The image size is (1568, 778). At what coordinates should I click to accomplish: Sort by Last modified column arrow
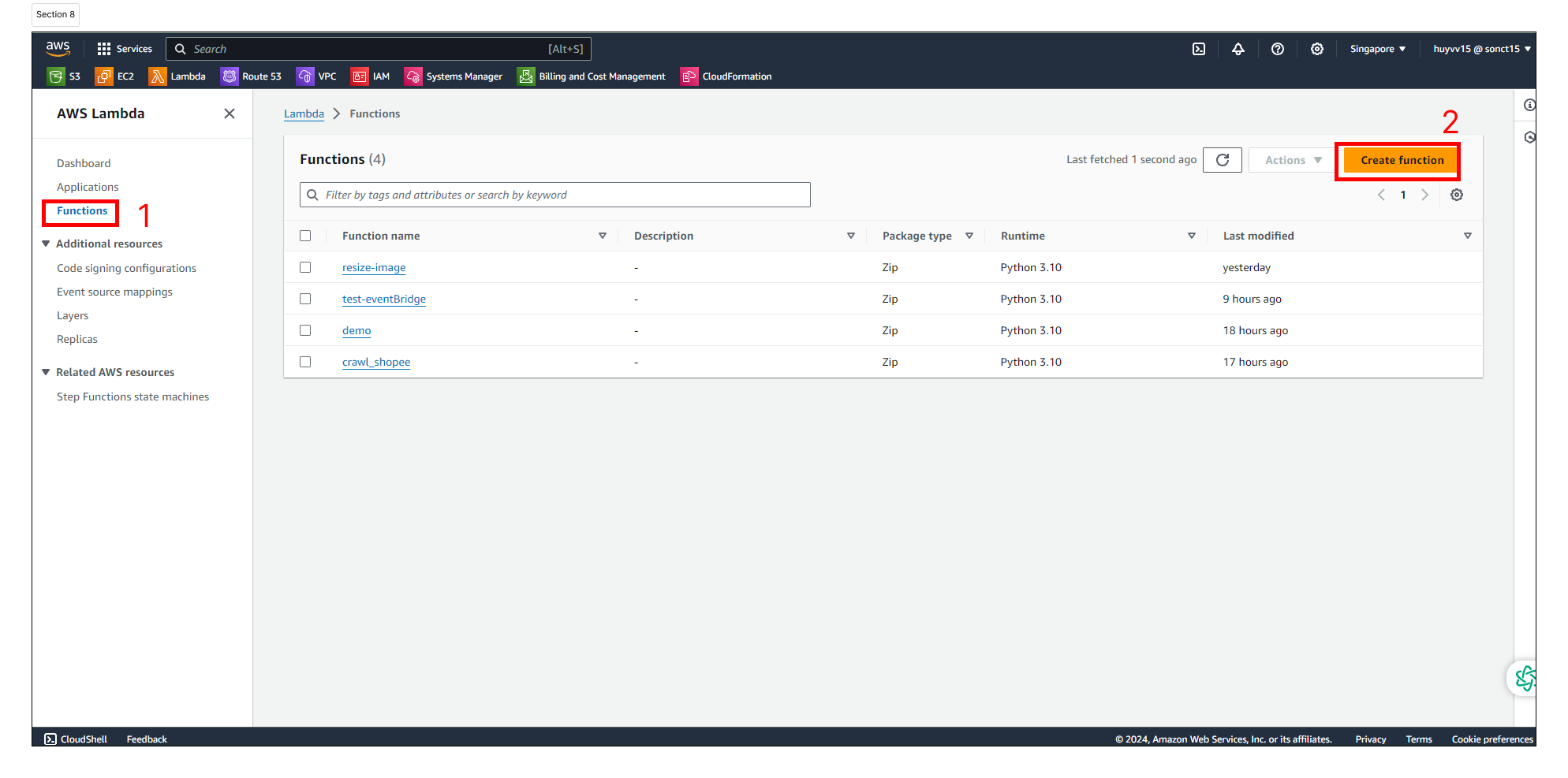coord(1468,236)
